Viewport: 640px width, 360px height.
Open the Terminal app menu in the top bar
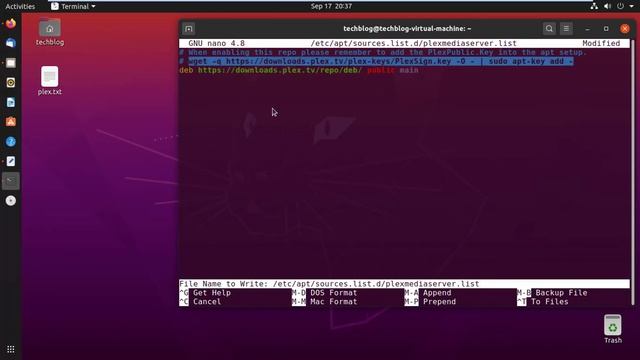(x=73, y=6)
